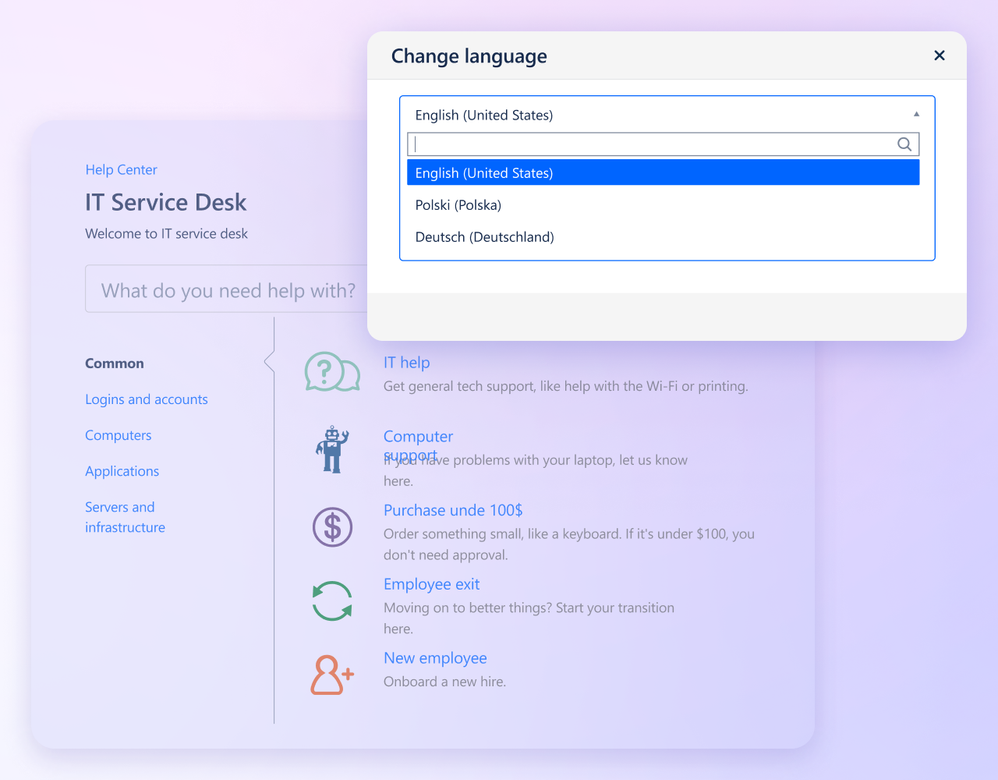The height and width of the screenshot is (780, 998).
Task: Open Logins and accounts category
Action: coord(146,399)
